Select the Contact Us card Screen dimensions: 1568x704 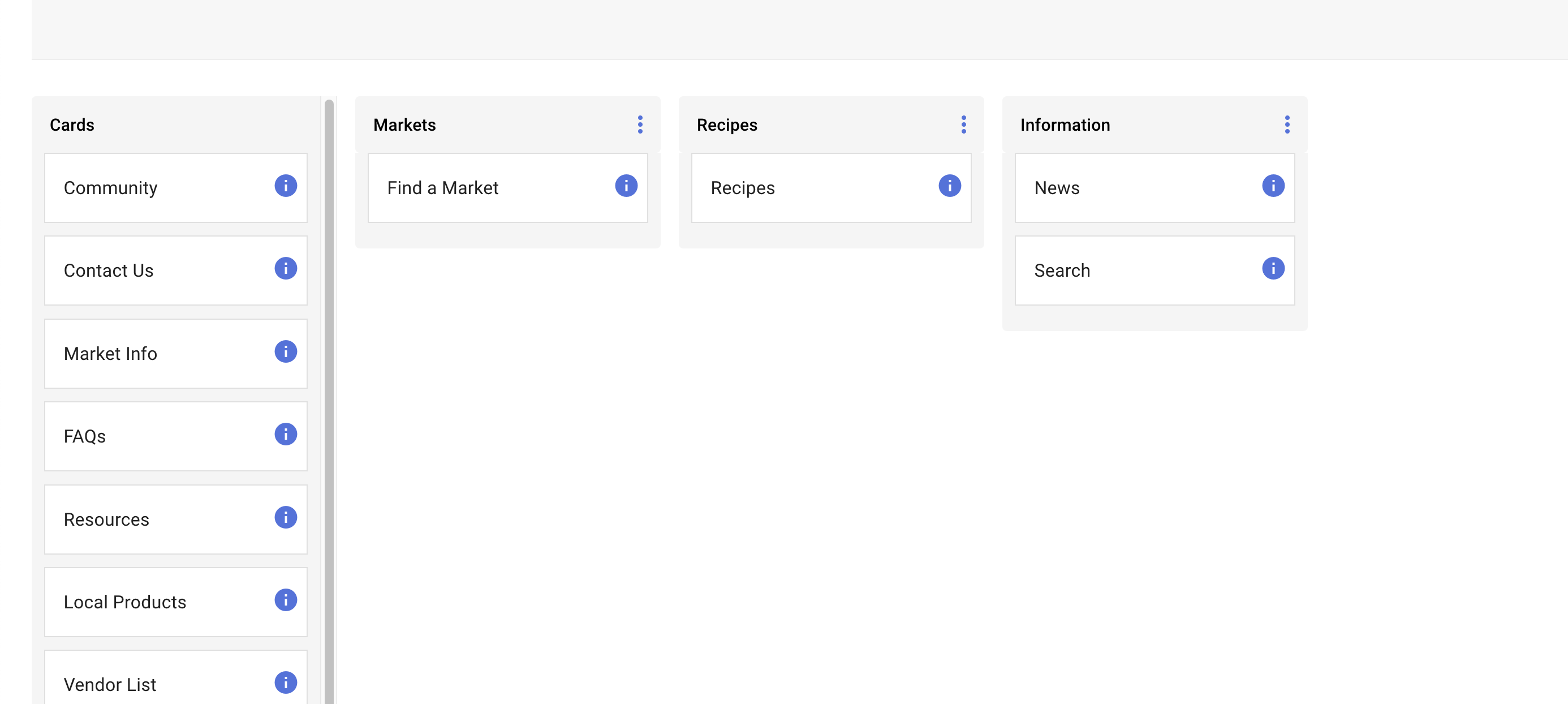(176, 271)
